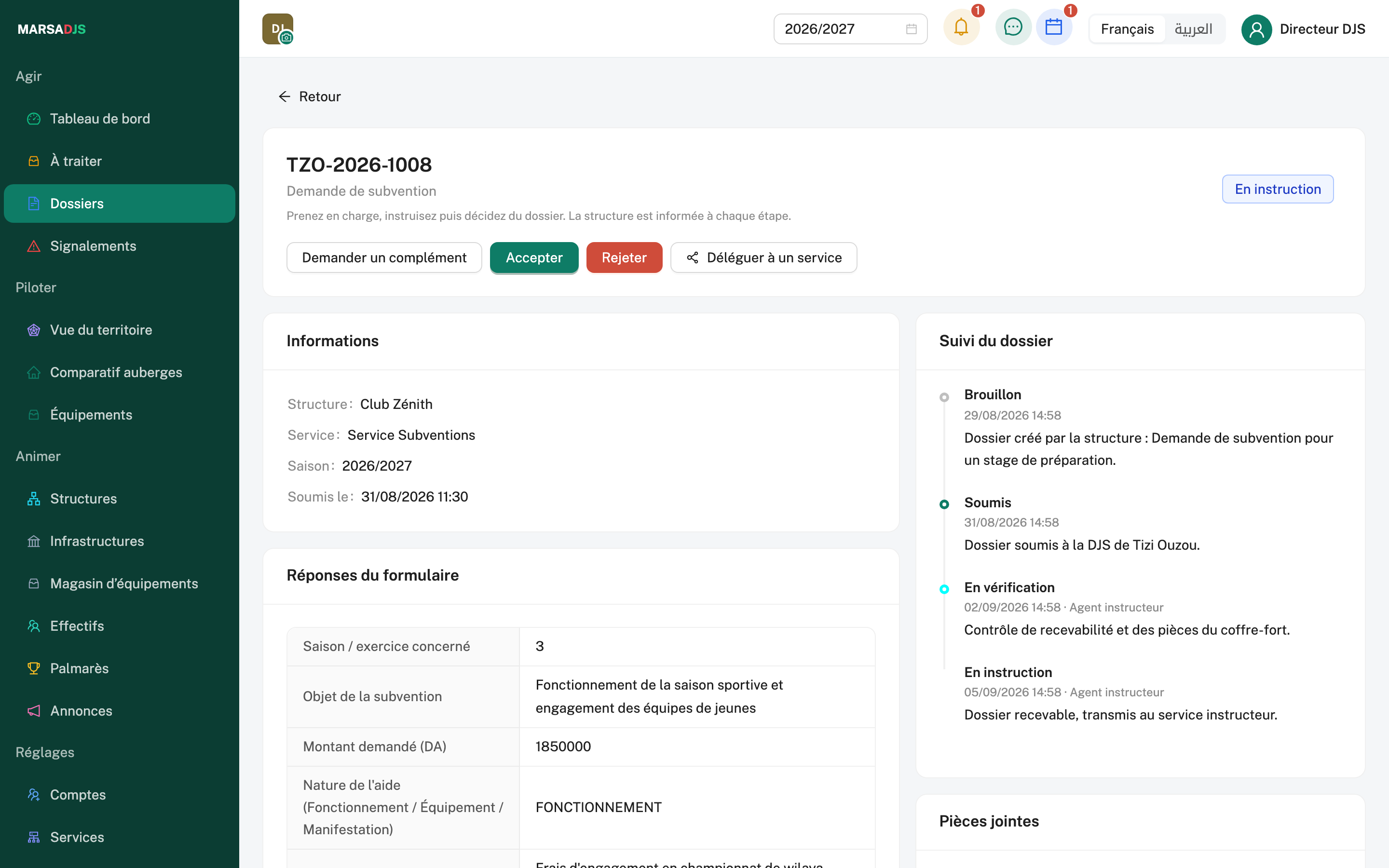Switch language to Français

pyautogui.click(x=1127, y=29)
